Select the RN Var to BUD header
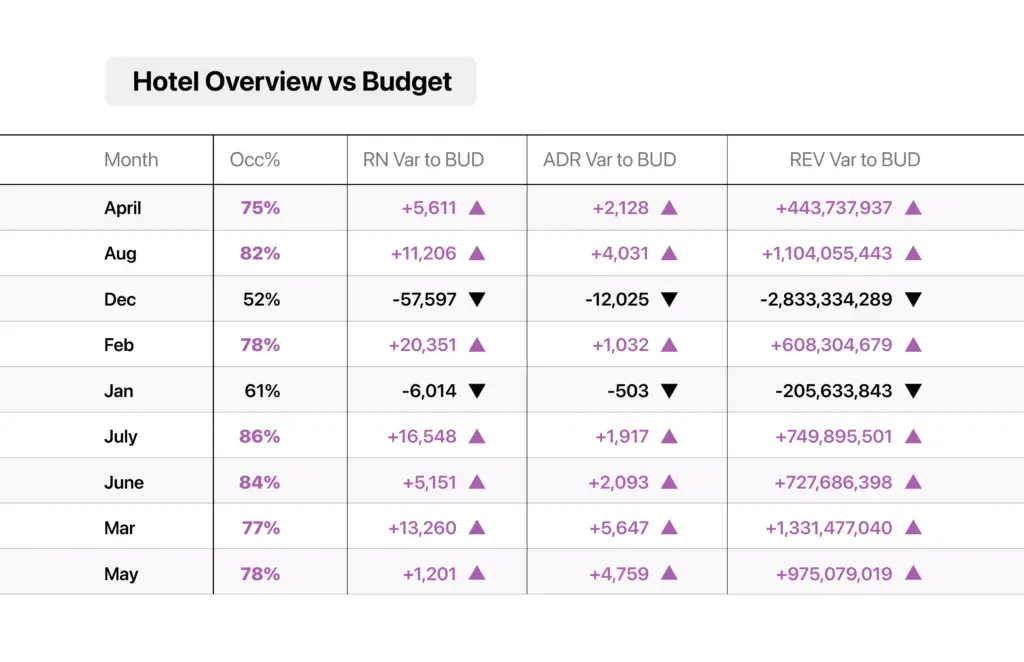The image size is (1024, 662). 423,160
